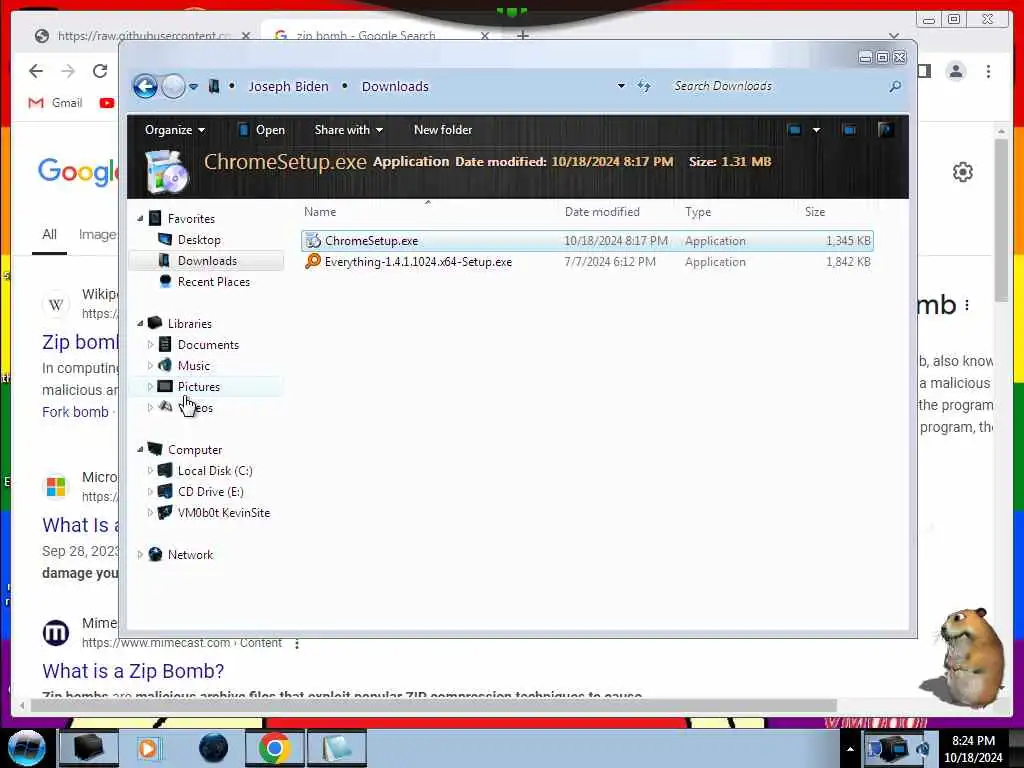Refresh the Downloads folder view

point(644,86)
